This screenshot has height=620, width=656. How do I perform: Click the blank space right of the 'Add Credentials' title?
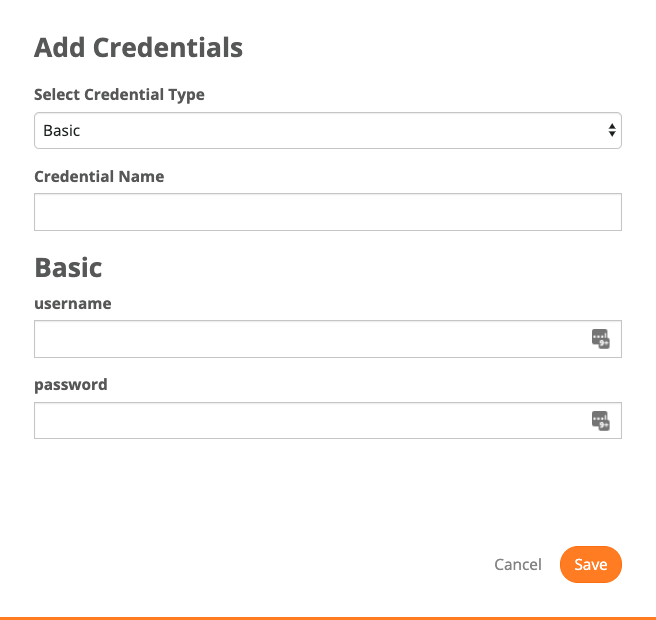[x=431, y=47]
